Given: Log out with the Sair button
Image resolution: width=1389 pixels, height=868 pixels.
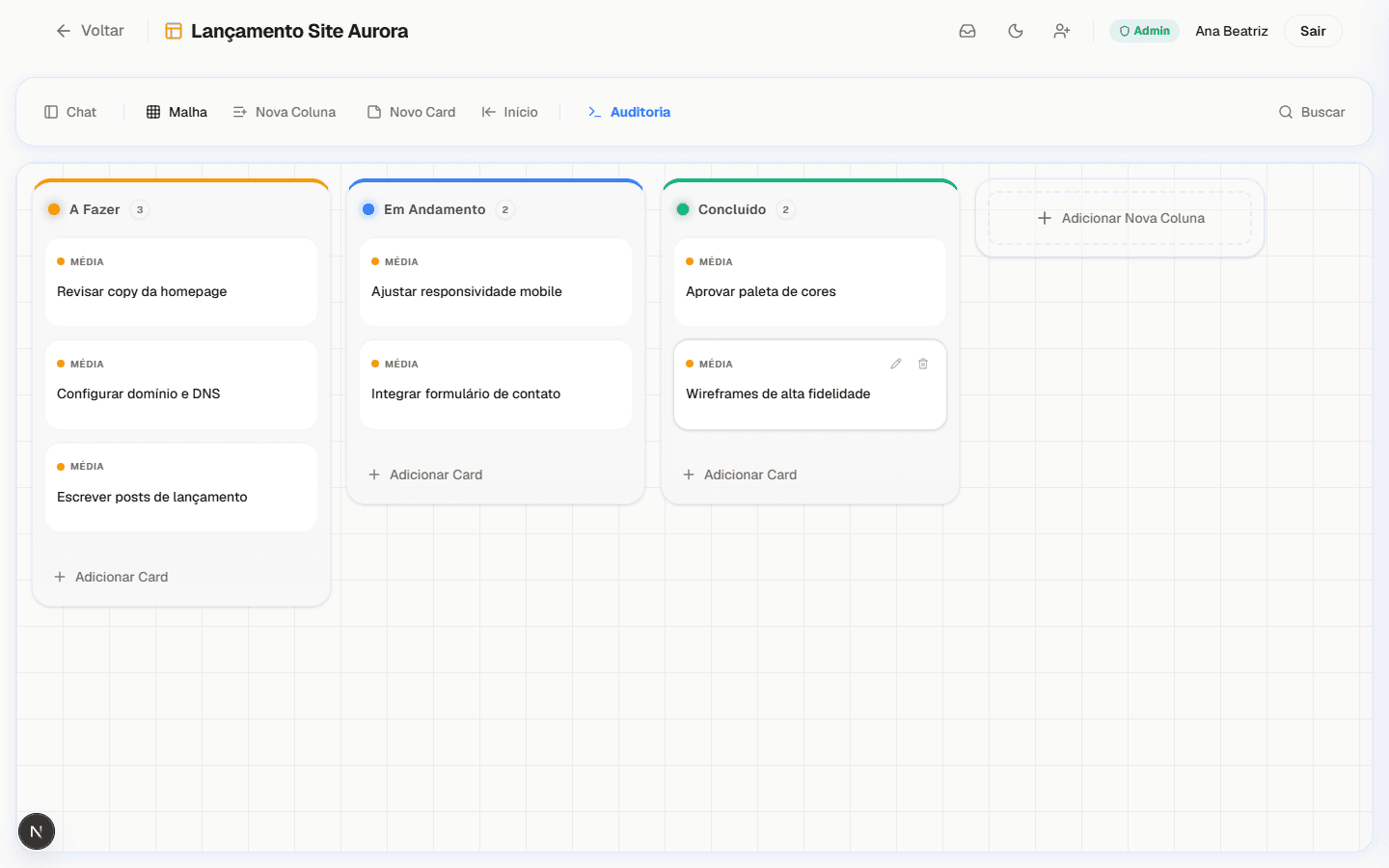Looking at the screenshot, I should tap(1313, 31).
